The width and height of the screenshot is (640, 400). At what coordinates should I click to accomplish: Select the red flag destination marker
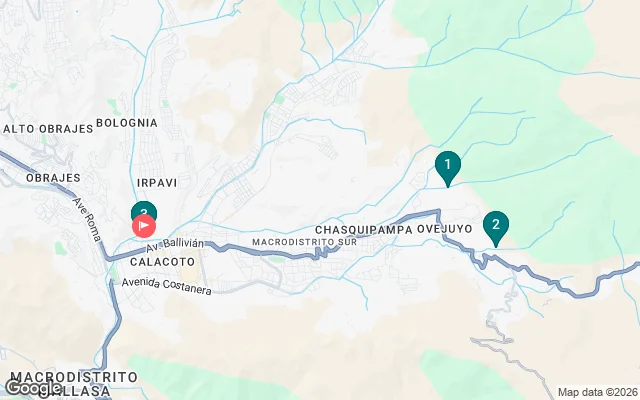[144, 226]
